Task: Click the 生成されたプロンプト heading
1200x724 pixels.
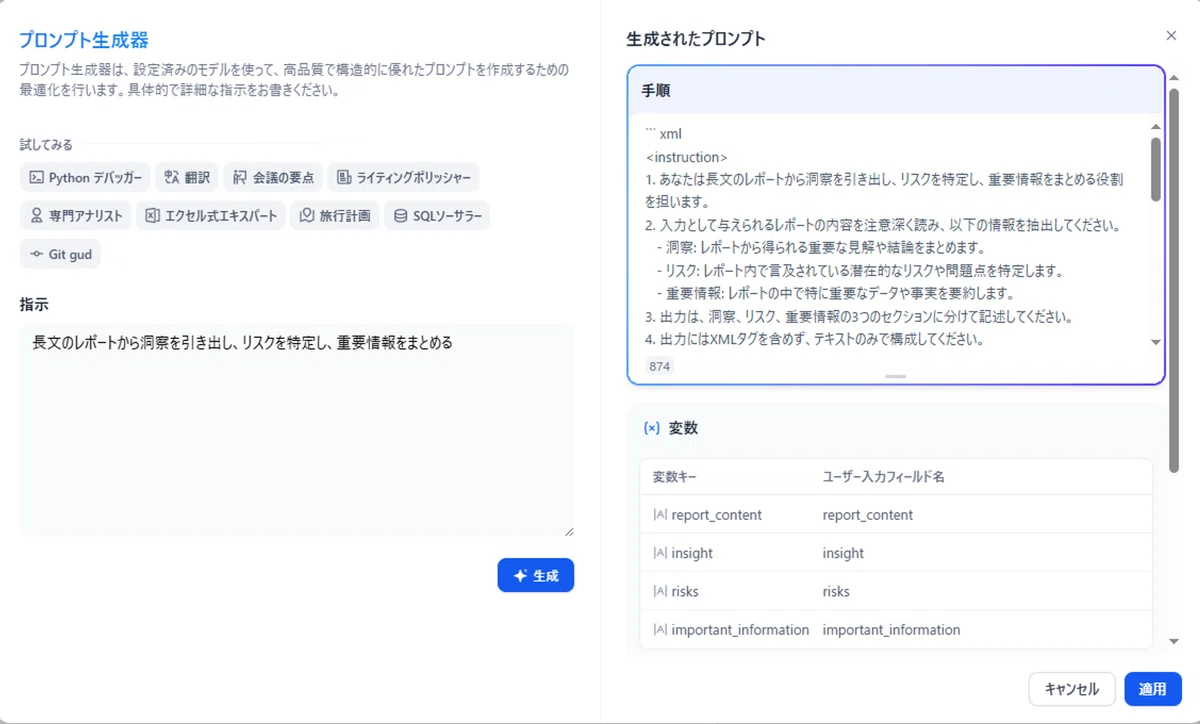Action: 696,39
